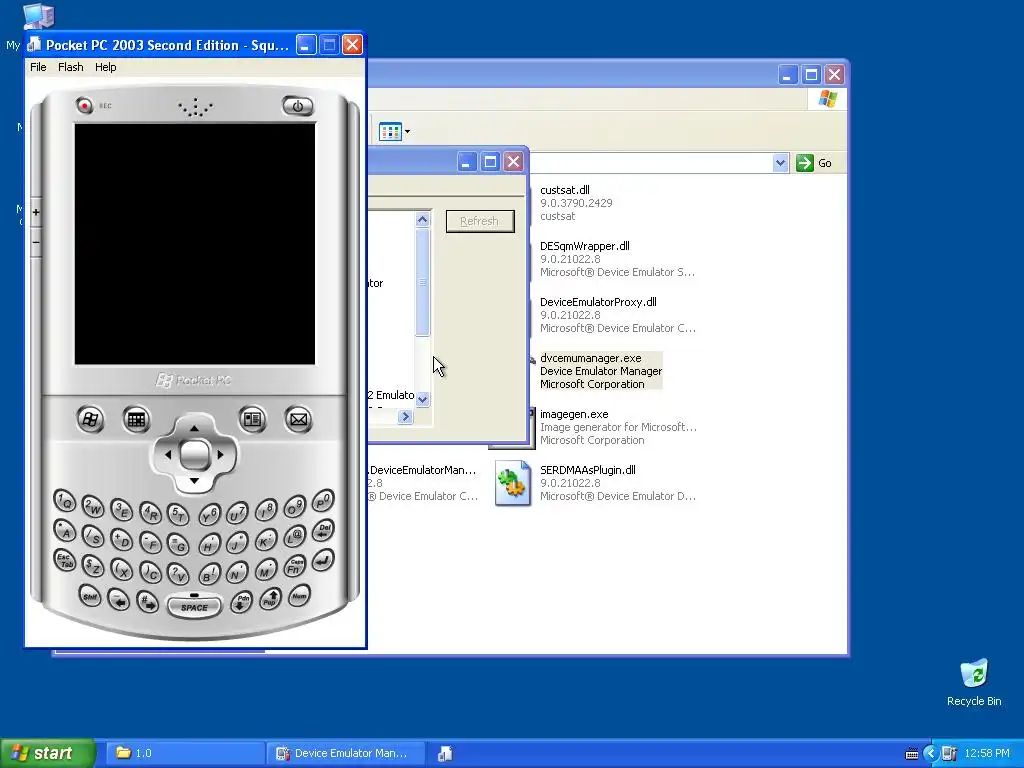Select the custsat.dll file
Image resolution: width=1024 pixels, height=768 pixels.
pyautogui.click(x=565, y=190)
